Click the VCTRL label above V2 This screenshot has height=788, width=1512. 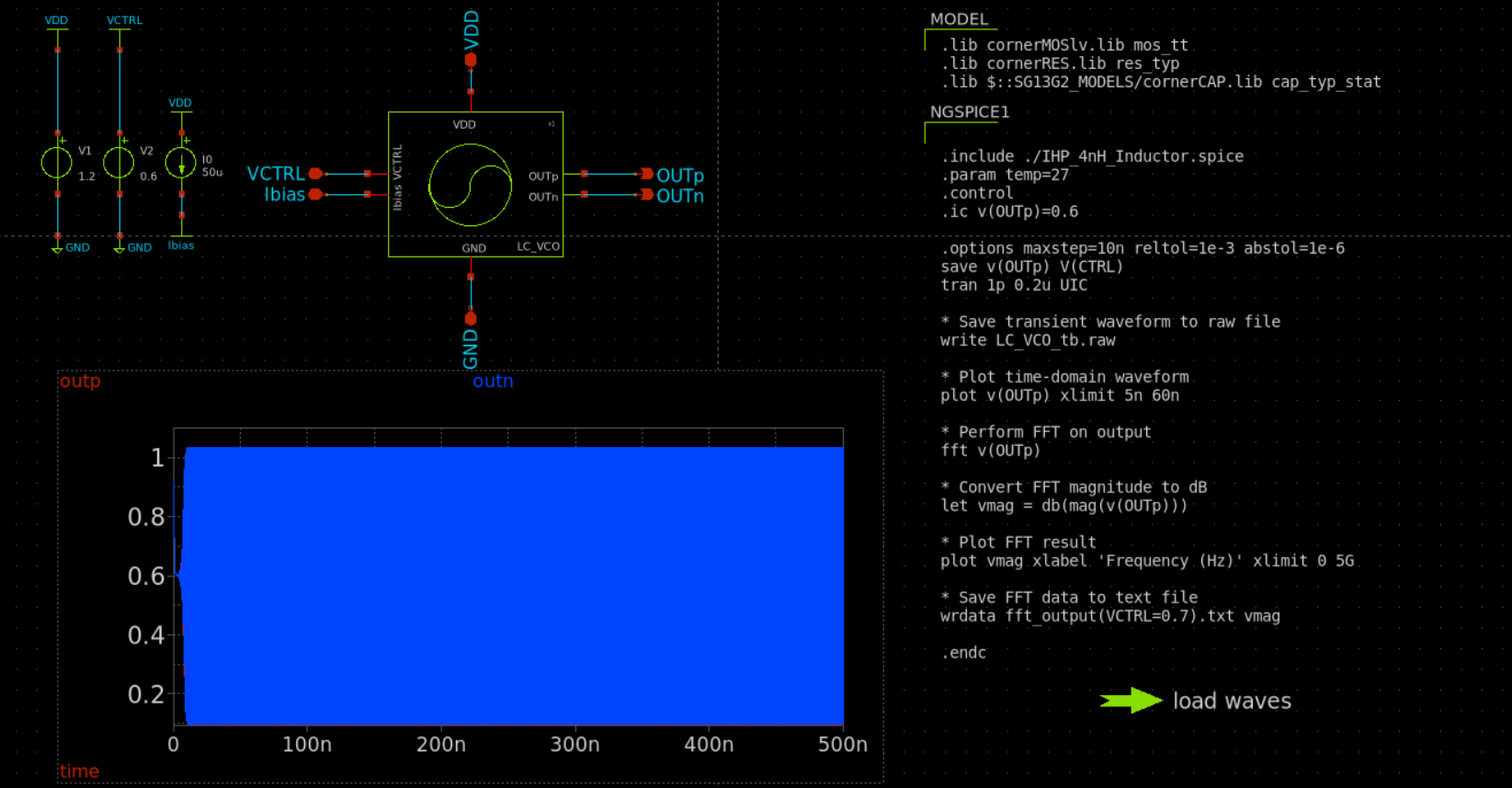(124, 20)
